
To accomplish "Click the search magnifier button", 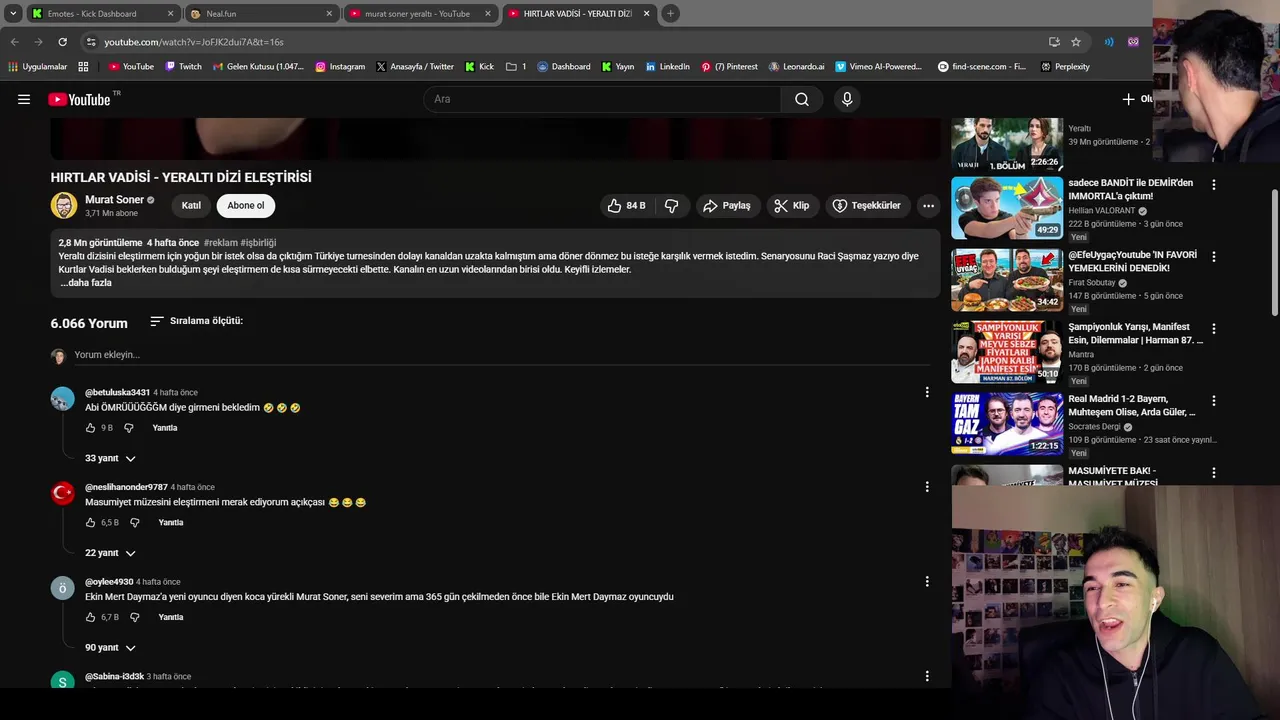I will pyautogui.click(x=802, y=99).
